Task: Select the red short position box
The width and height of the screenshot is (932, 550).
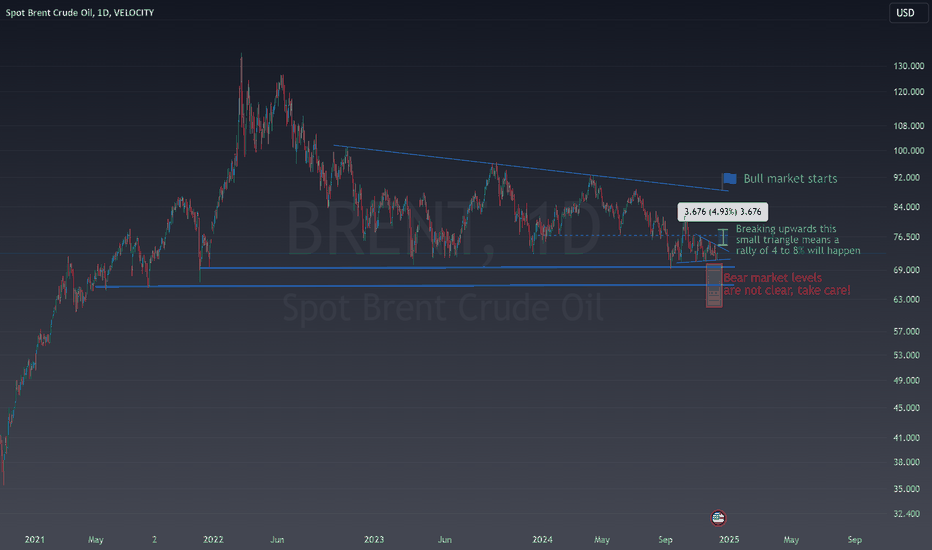Action: coord(714,286)
